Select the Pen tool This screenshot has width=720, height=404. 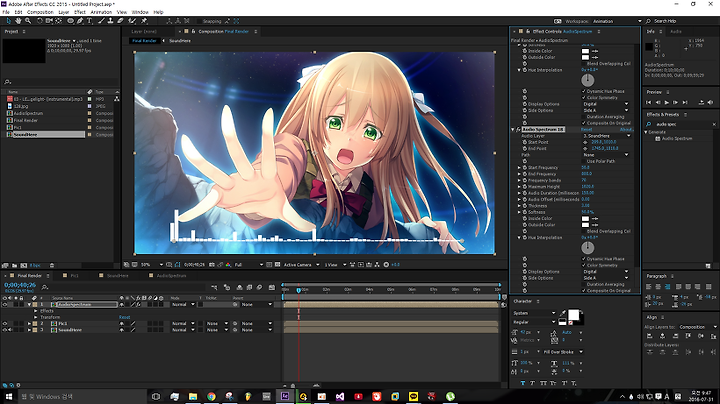(x=80, y=21)
